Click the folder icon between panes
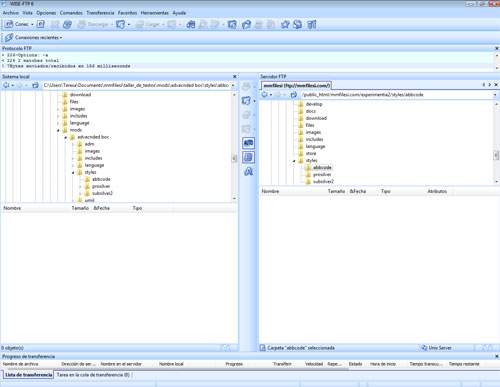The image size is (500, 387). pos(246,100)
